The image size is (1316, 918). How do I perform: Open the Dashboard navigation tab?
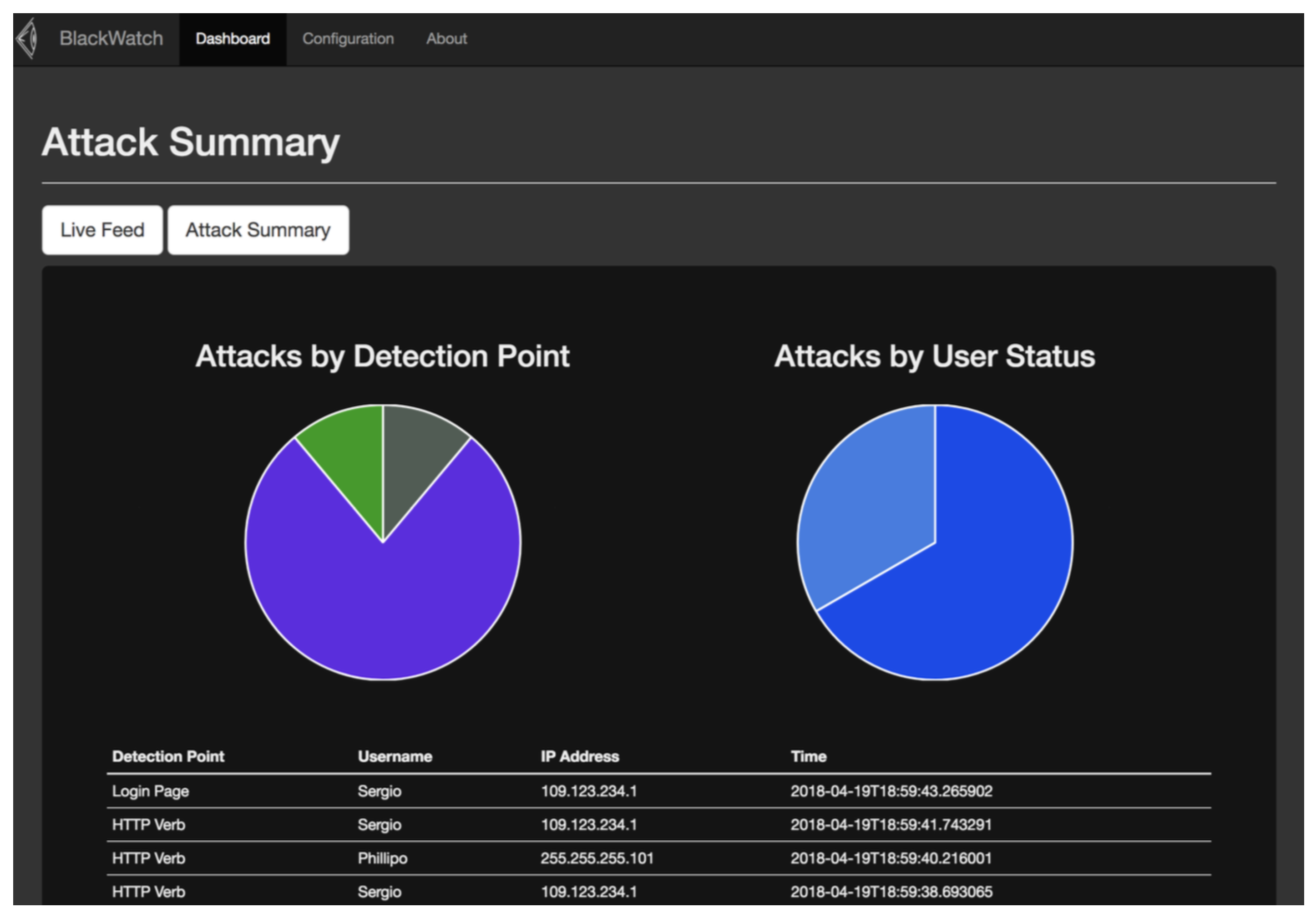coord(232,39)
